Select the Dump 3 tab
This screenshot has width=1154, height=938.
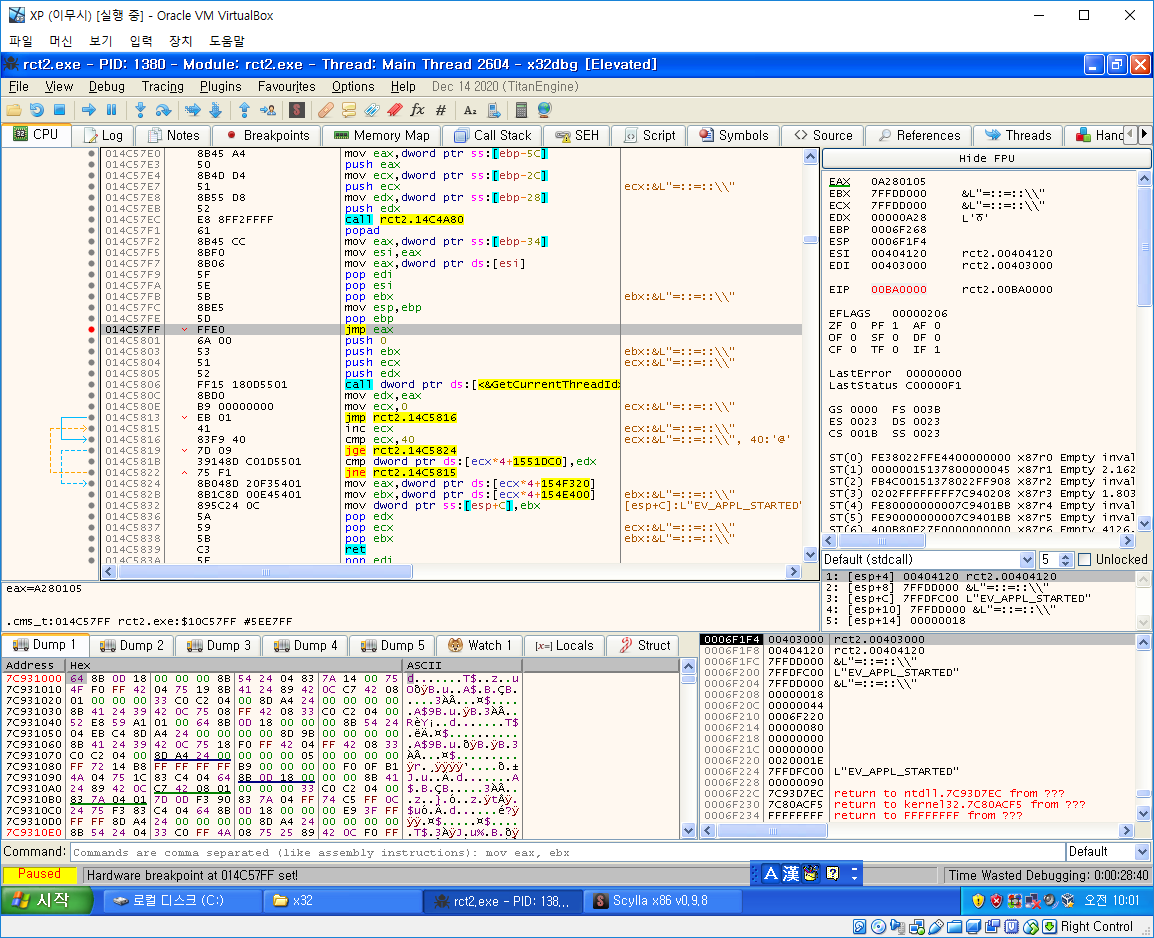point(219,645)
